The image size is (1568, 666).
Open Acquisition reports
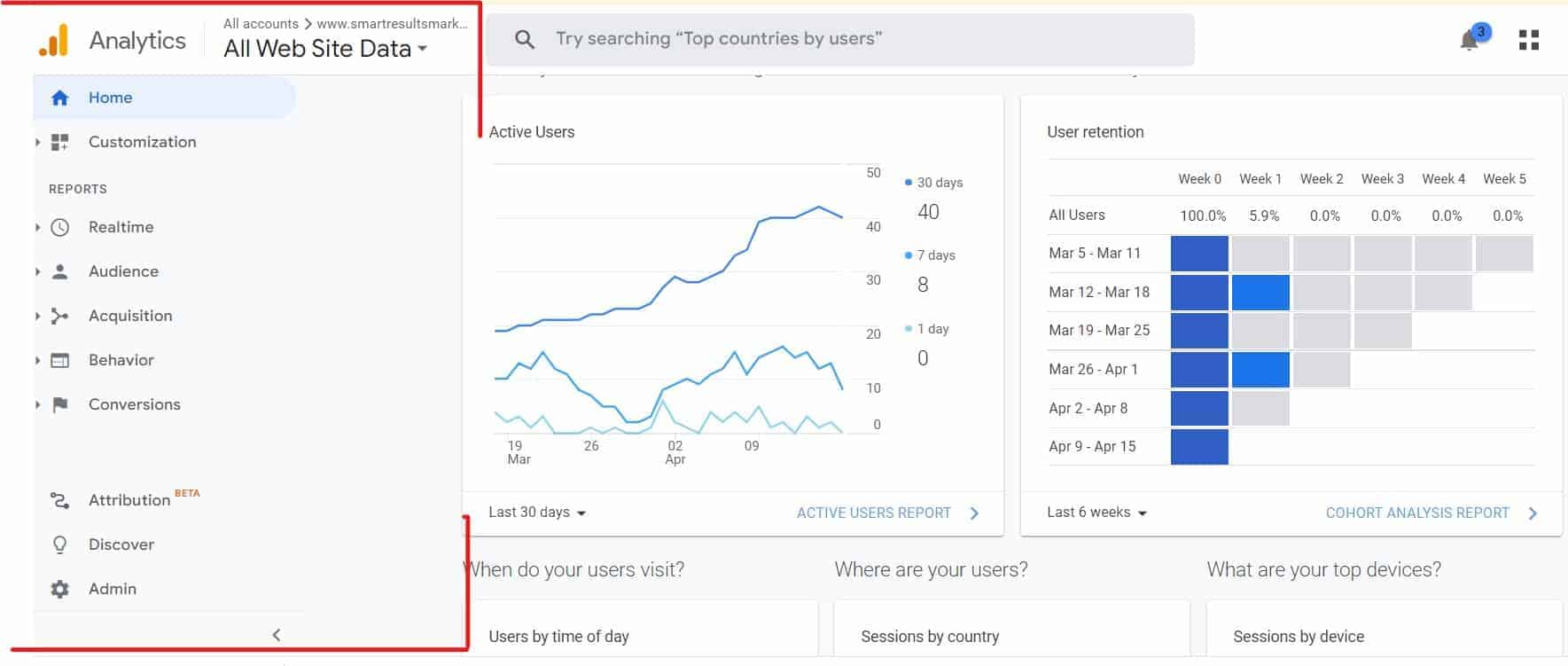click(130, 316)
